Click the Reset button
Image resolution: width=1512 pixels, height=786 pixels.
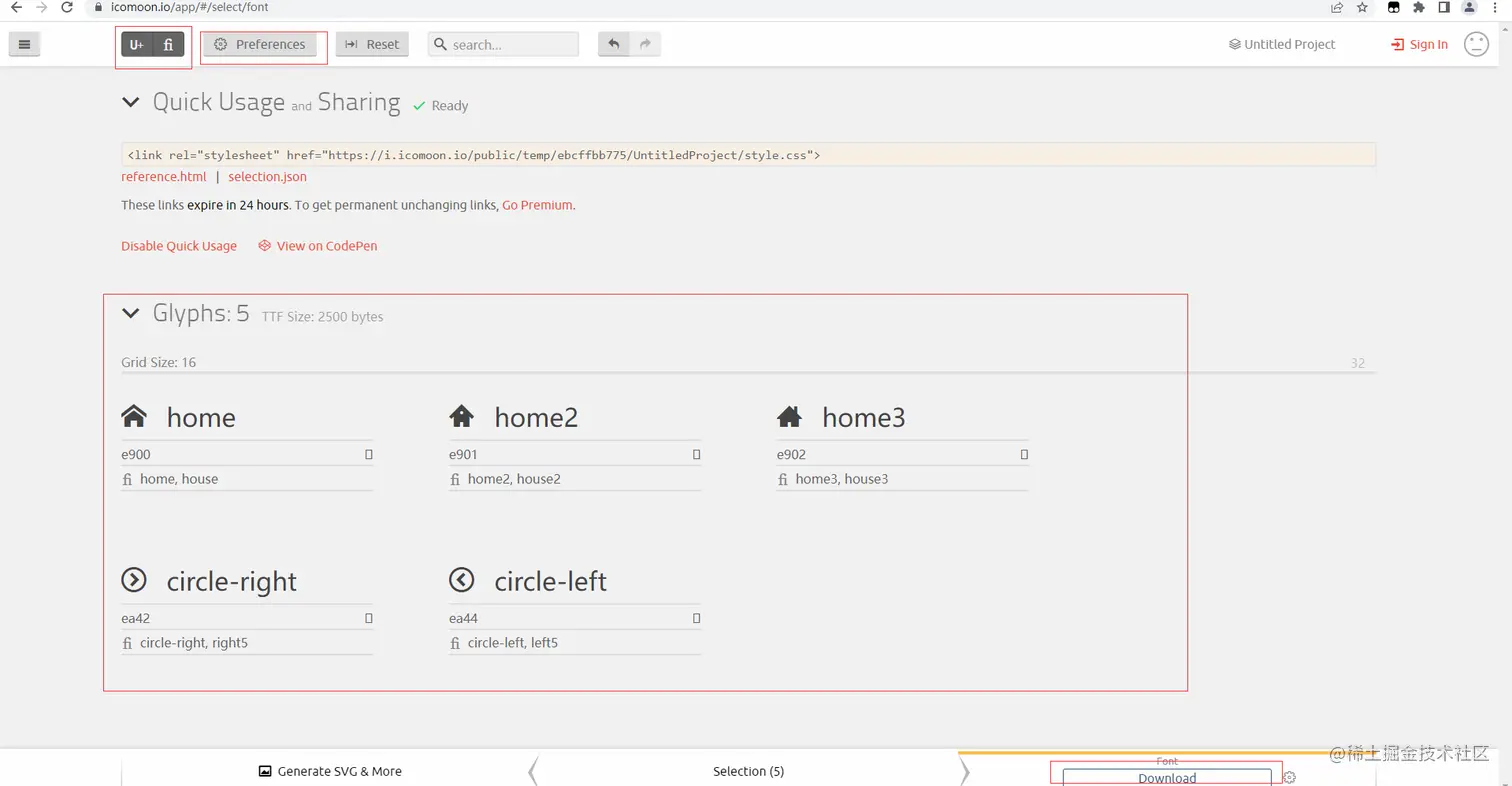click(x=372, y=44)
